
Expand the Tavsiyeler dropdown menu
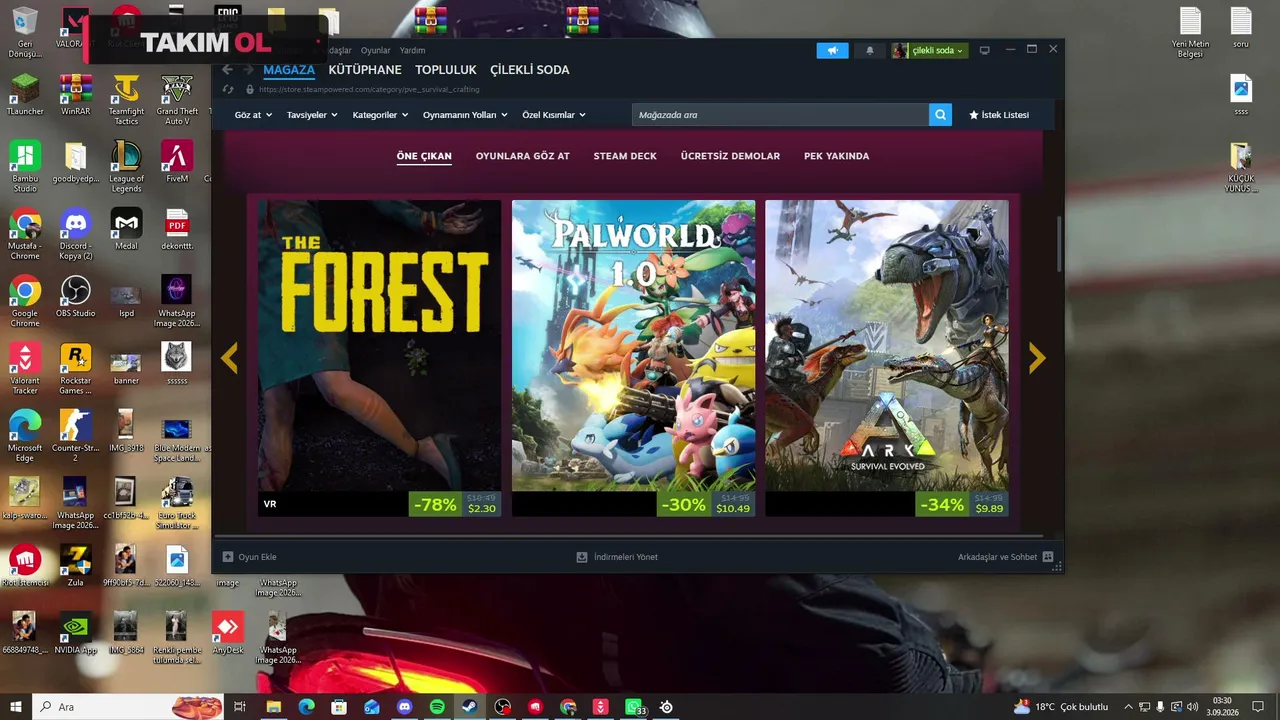pos(312,115)
